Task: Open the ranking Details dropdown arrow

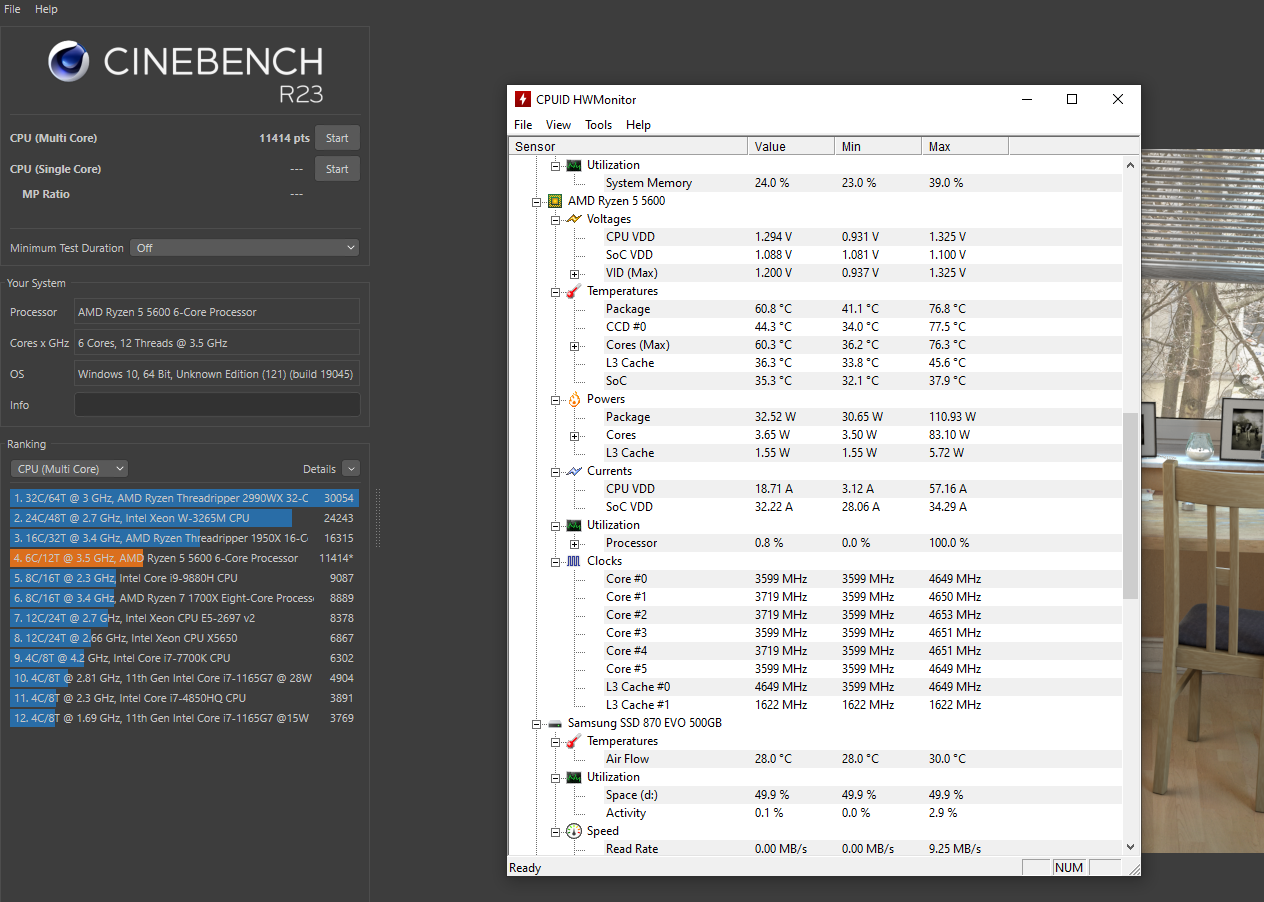Action: [350, 469]
